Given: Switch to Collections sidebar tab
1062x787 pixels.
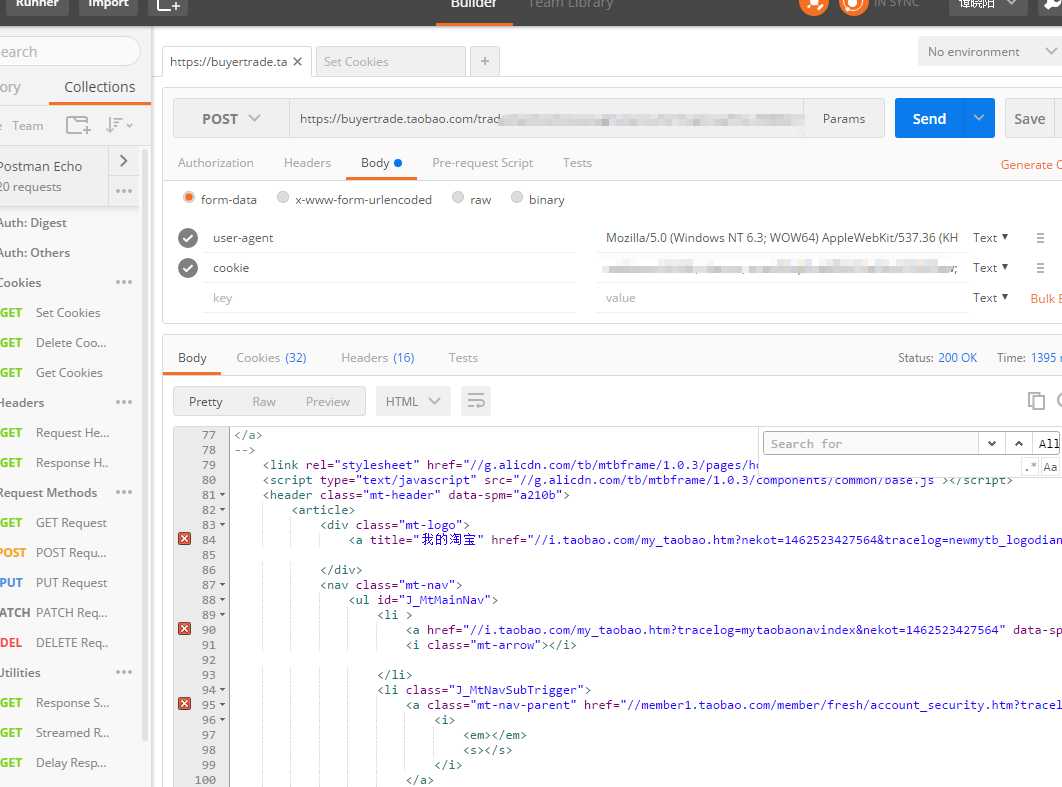Looking at the screenshot, I should [x=100, y=87].
